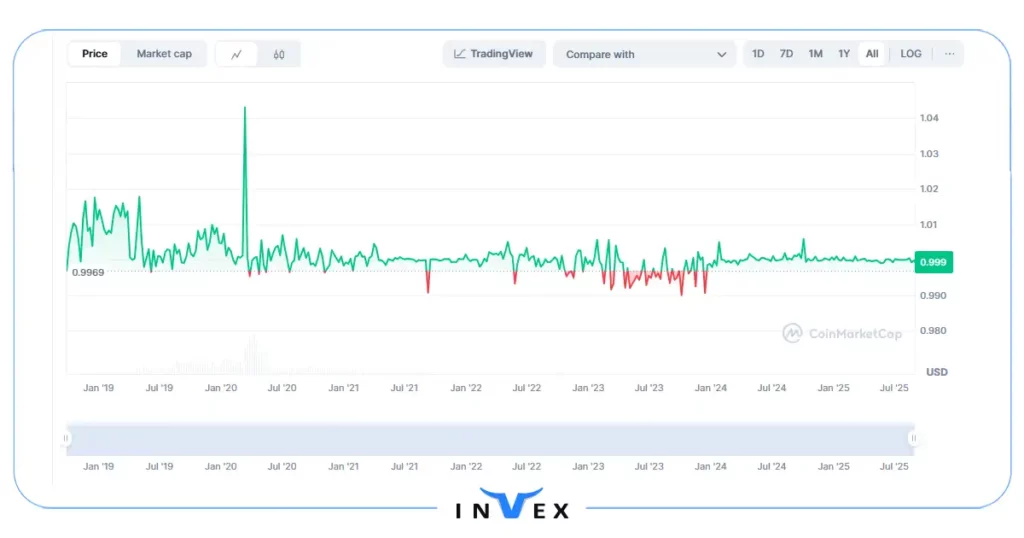
Task: Toggle LOG scale
Action: point(910,54)
